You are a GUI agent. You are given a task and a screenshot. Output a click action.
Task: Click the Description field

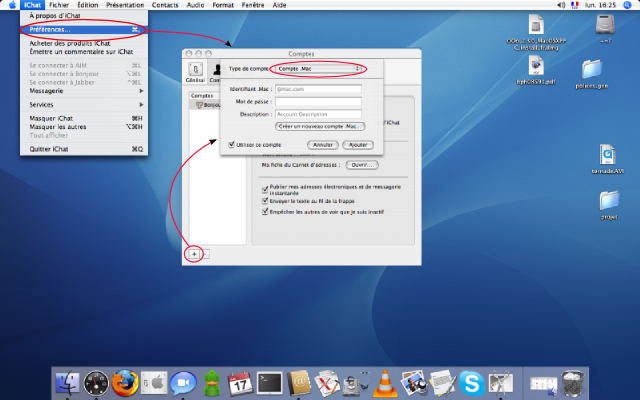coord(318,114)
